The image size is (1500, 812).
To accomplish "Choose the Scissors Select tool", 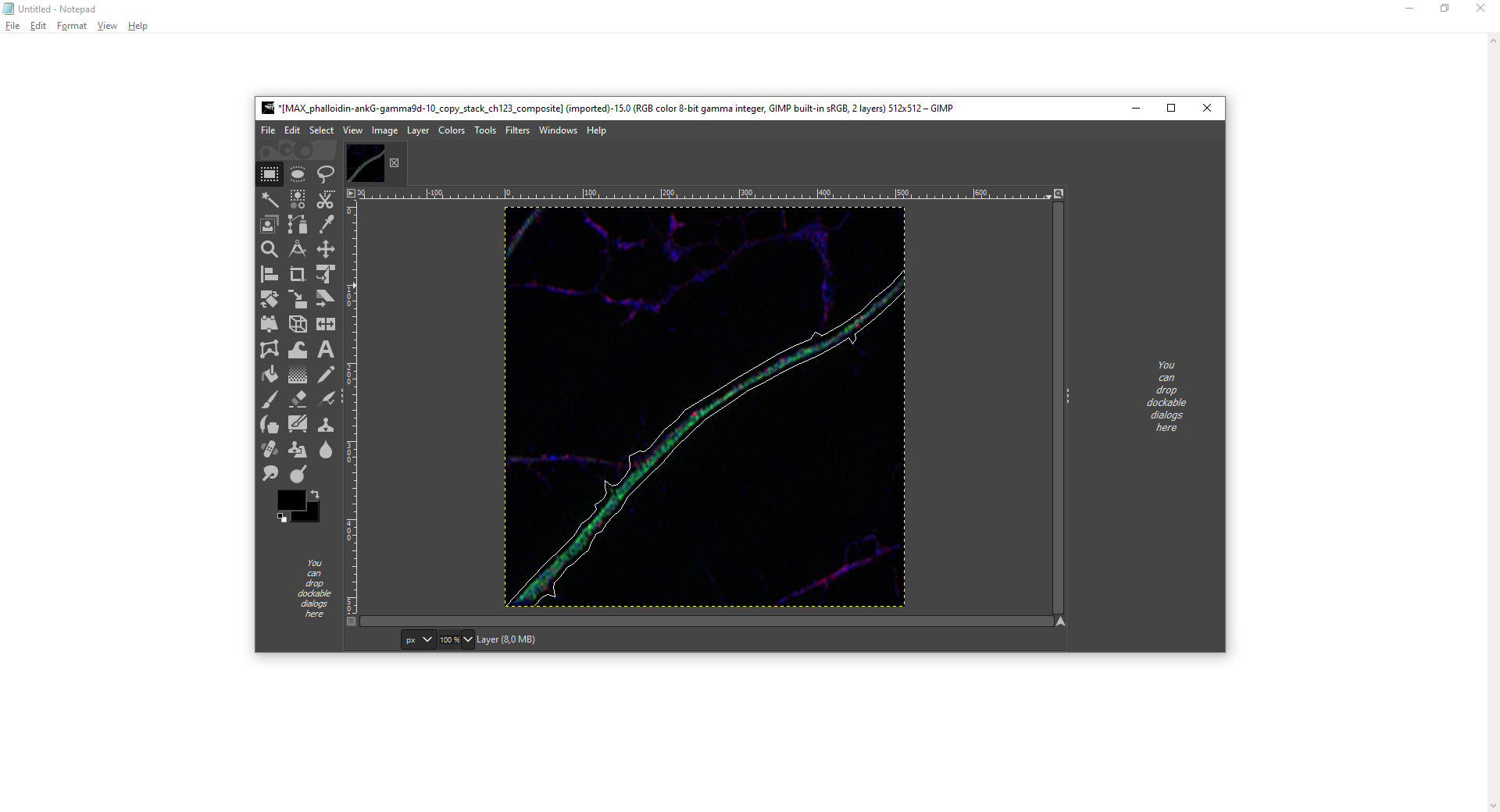I will pos(326,199).
